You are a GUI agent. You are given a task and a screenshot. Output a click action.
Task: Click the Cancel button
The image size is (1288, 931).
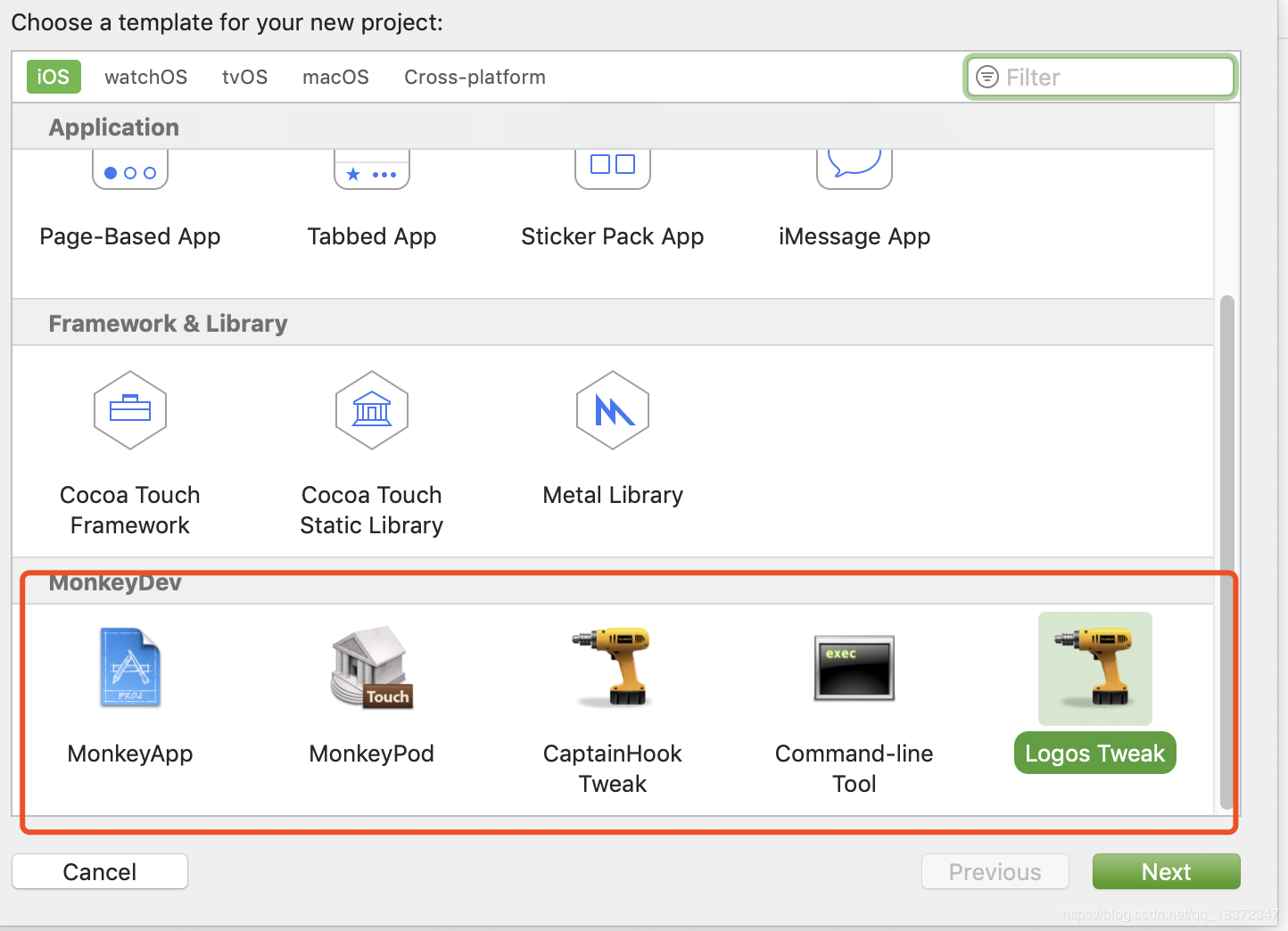[x=100, y=871]
